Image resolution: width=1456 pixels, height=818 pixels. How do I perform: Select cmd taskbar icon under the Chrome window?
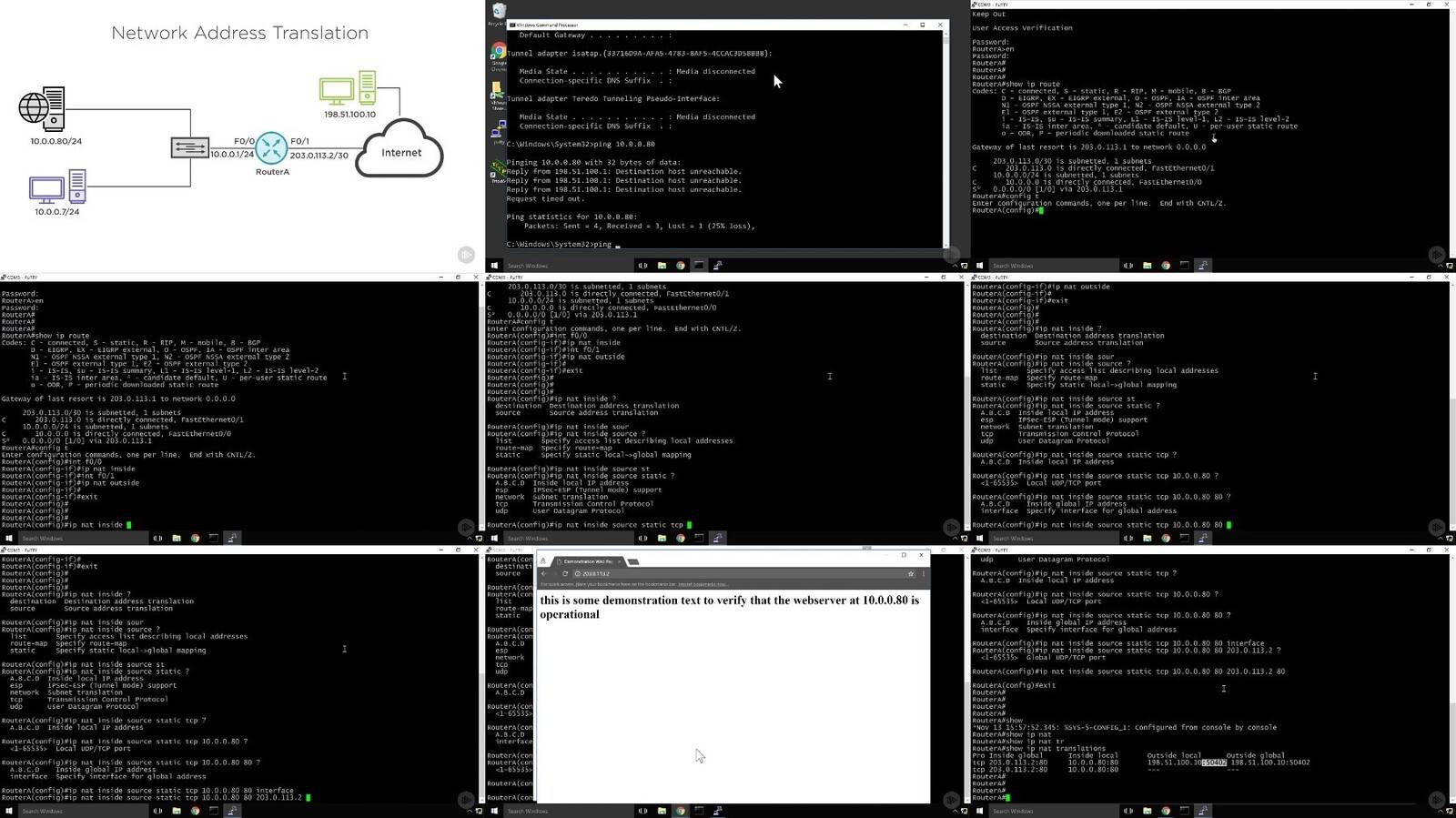(x=699, y=811)
